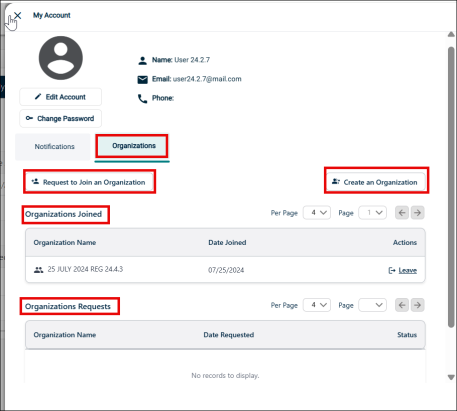Click the Edit Account button
The width and height of the screenshot is (457, 411).
point(60,97)
